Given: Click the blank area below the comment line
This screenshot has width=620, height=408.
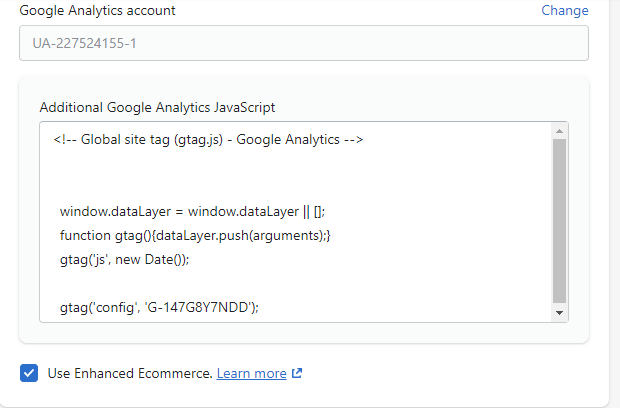Looking at the screenshot, I should tap(200, 175).
